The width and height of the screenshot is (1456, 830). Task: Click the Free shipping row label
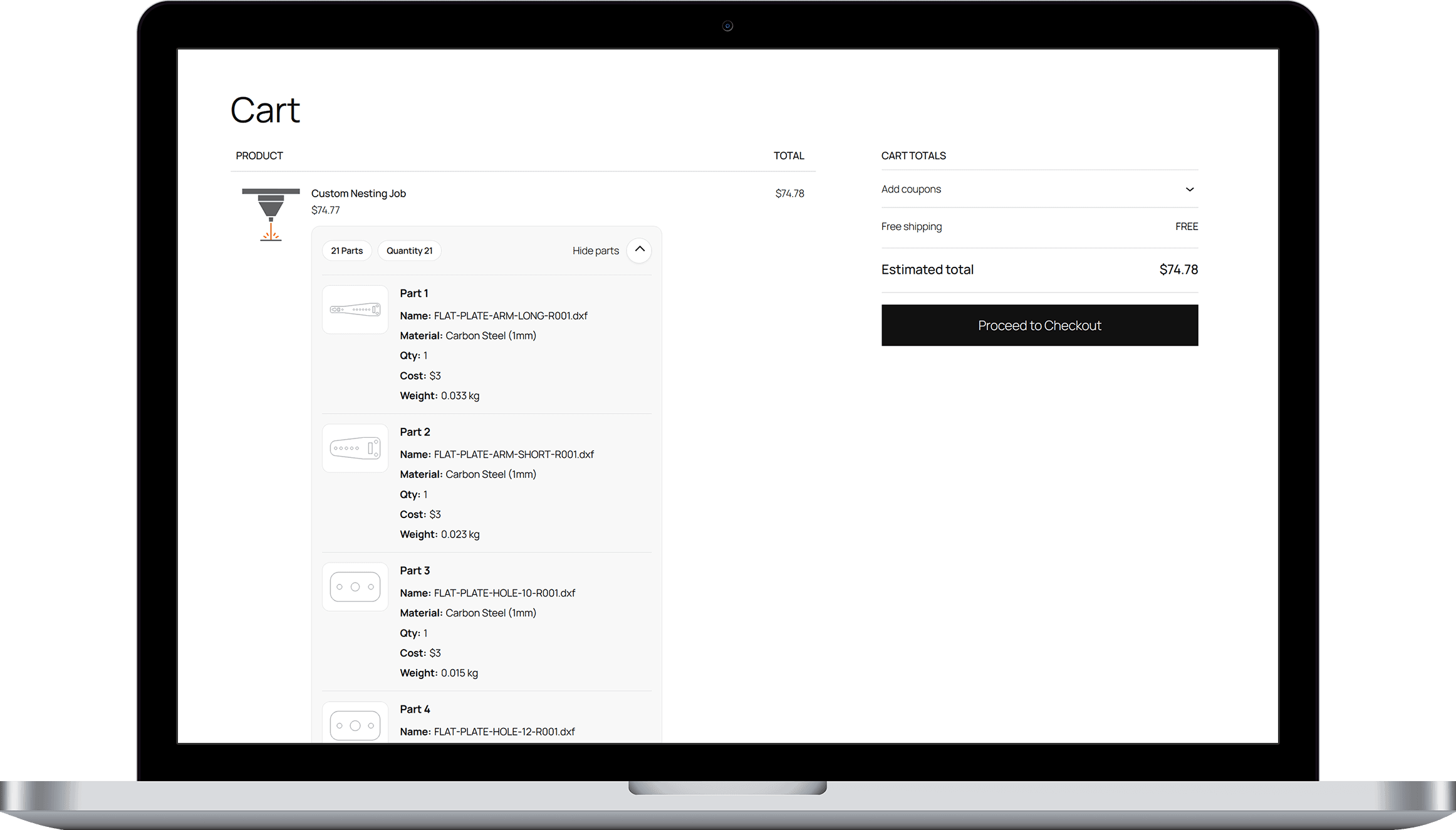(911, 226)
